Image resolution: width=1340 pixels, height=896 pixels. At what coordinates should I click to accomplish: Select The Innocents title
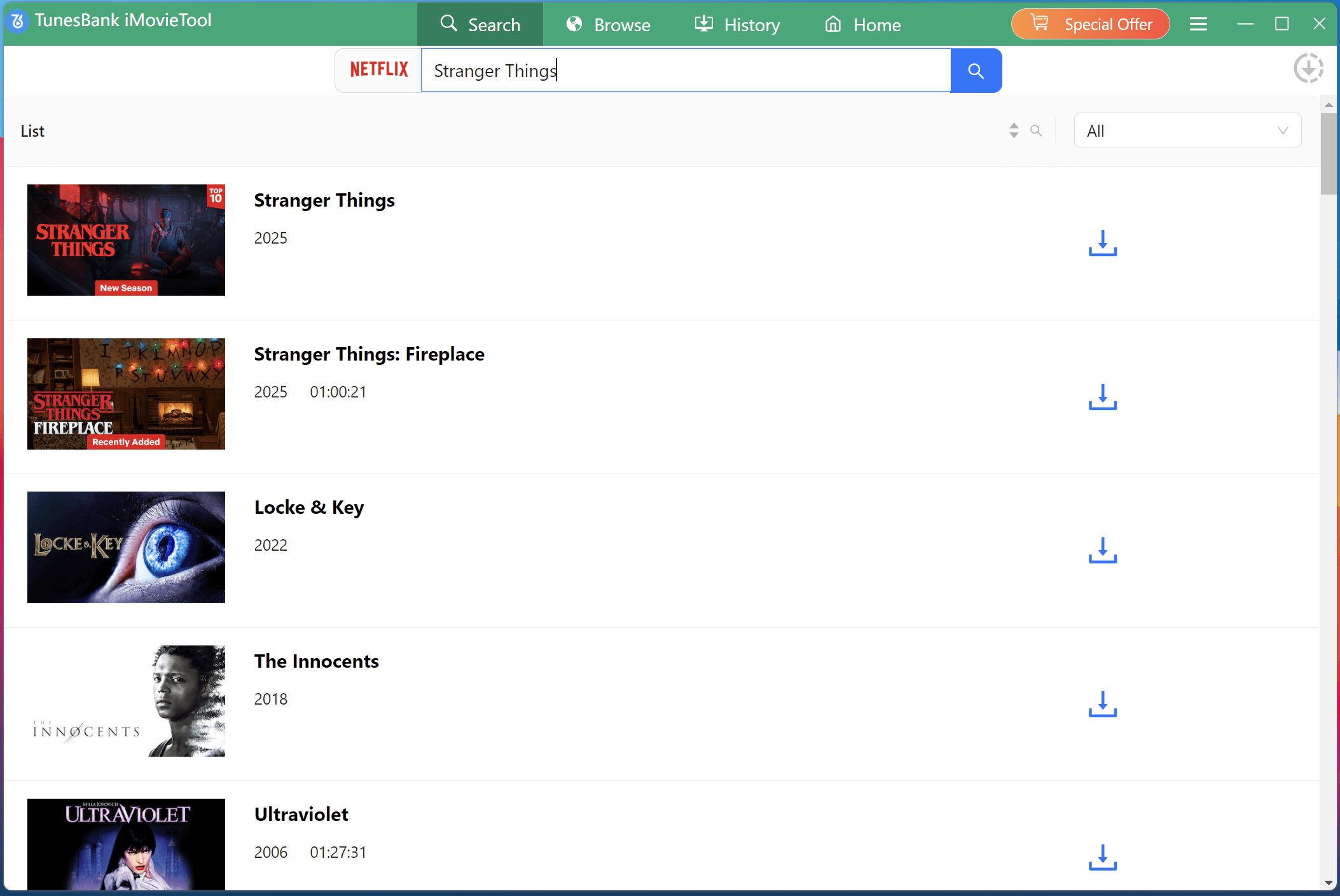pyautogui.click(x=317, y=661)
